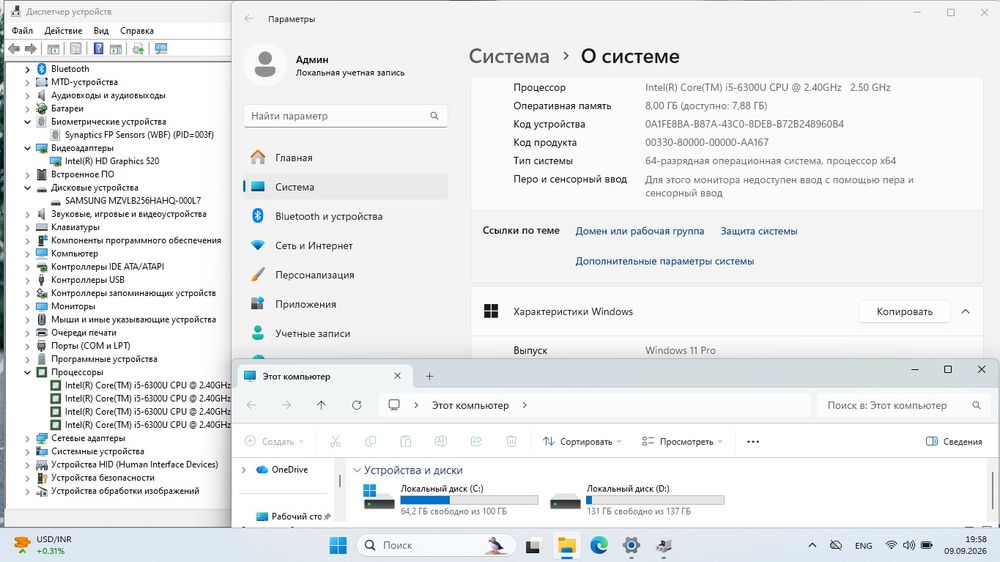Expand OneDrive in Explorer navigation

pyautogui.click(x=244, y=470)
